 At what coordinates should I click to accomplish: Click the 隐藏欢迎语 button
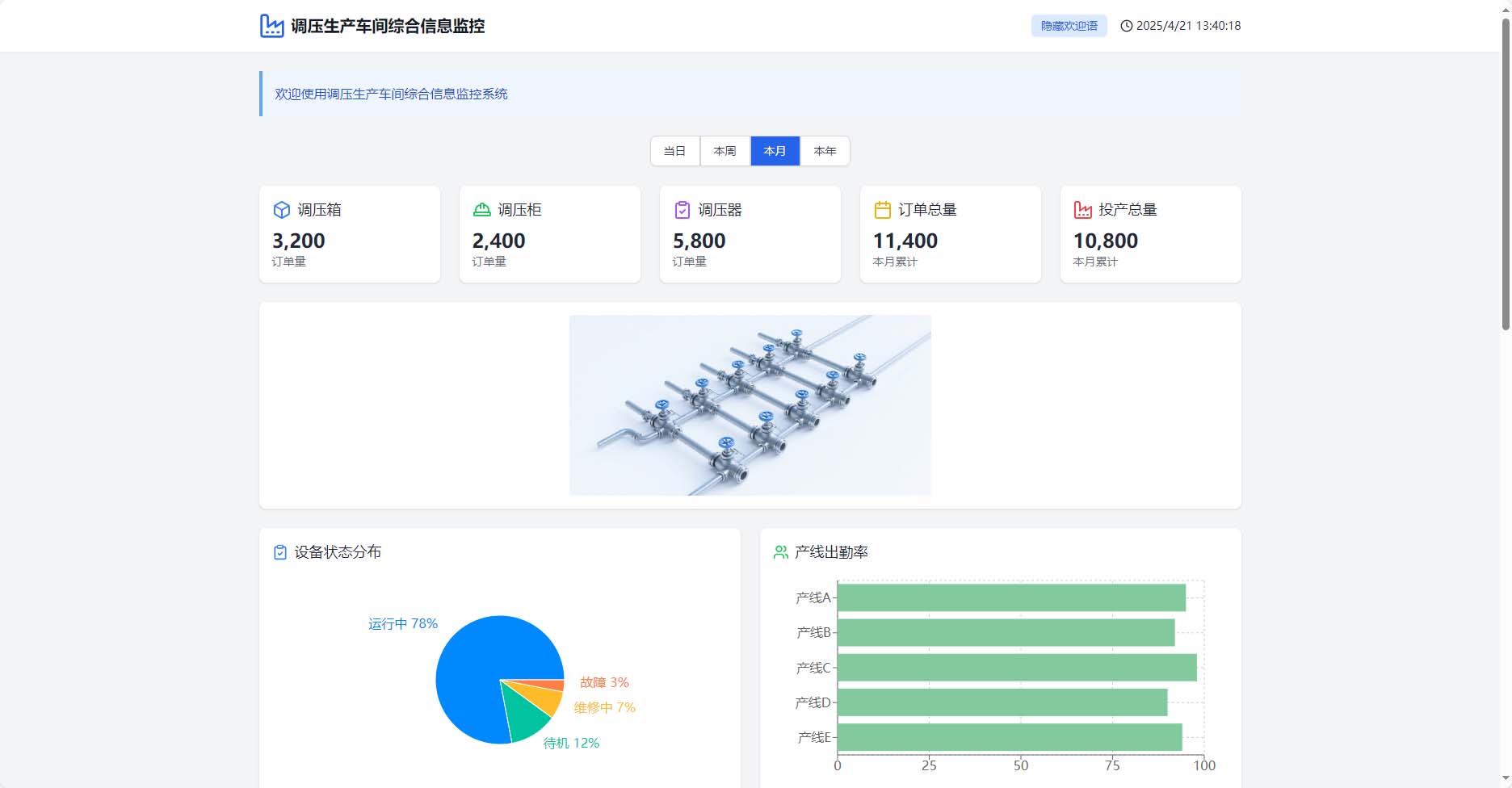[x=1069, y=26]
